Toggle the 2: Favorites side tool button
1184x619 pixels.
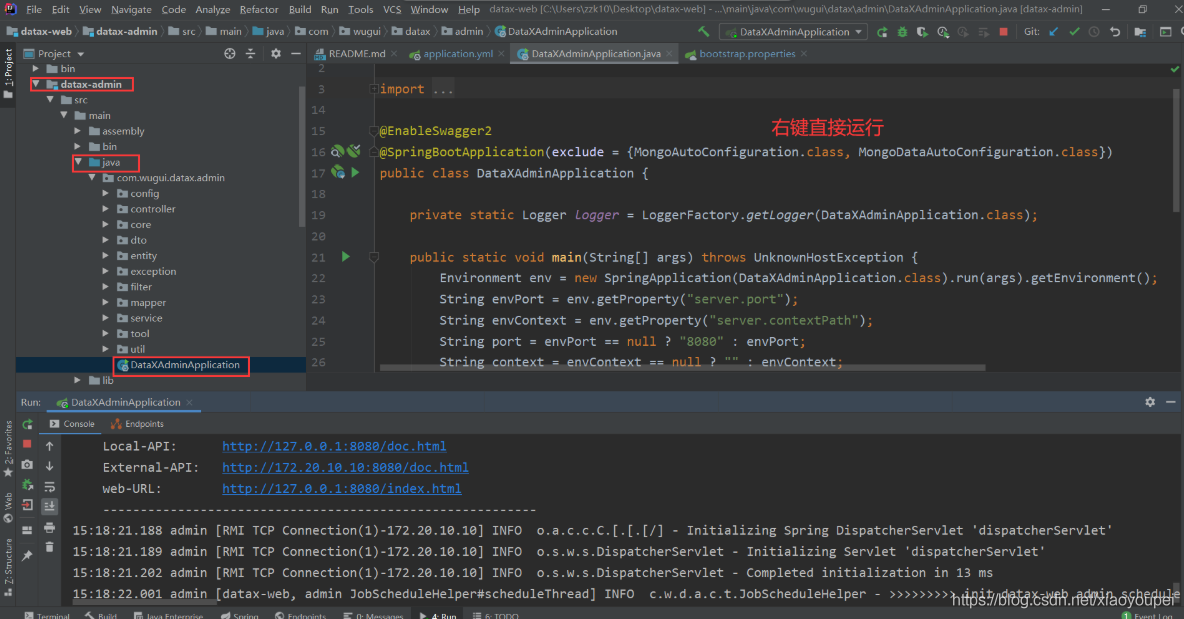click(x=8, y=448)
